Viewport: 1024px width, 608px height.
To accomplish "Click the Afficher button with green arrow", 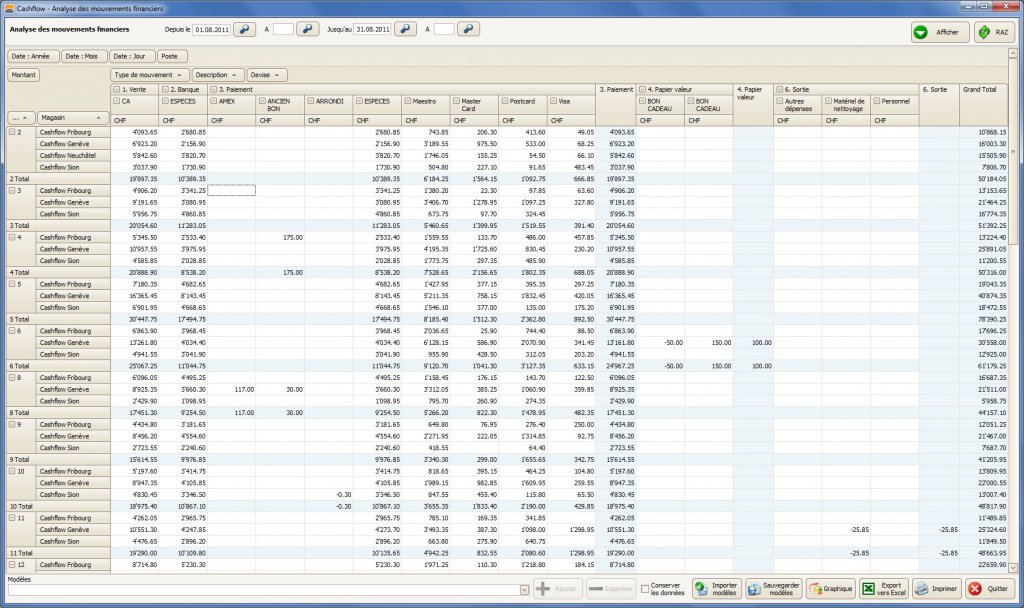I will click(x=939, y=32).
